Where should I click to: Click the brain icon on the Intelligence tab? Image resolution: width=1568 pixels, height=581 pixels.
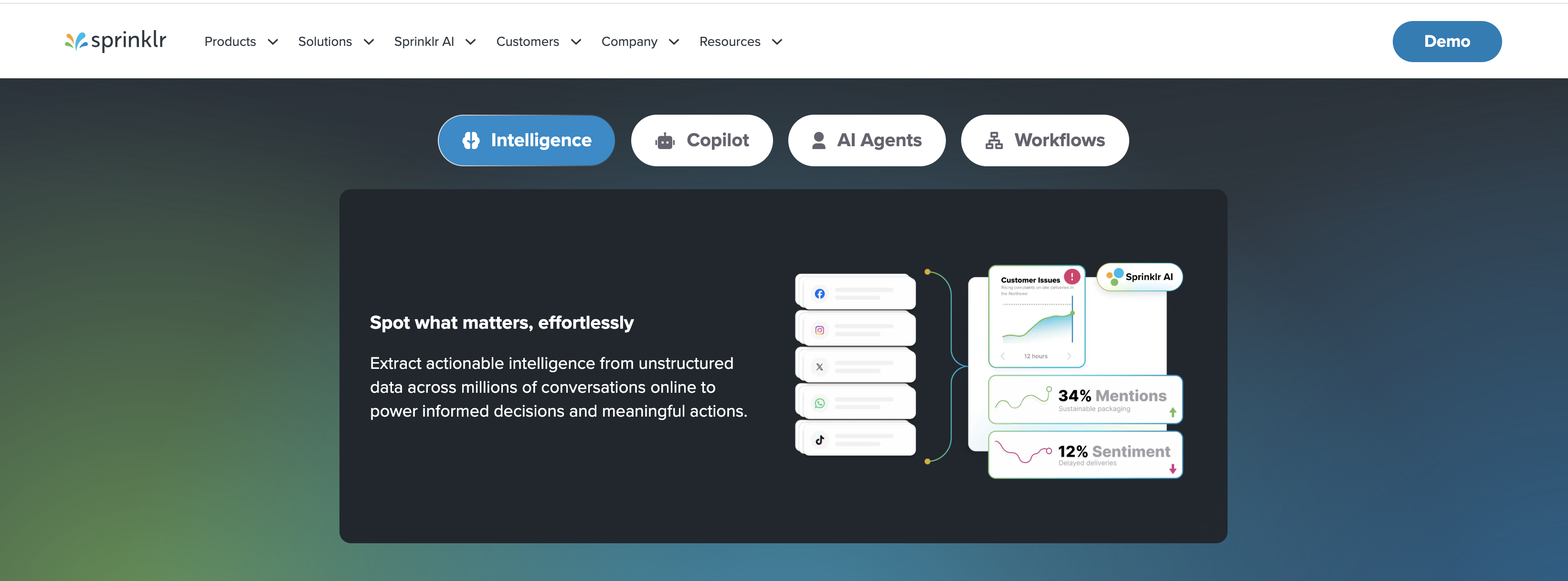coord(470,140)
